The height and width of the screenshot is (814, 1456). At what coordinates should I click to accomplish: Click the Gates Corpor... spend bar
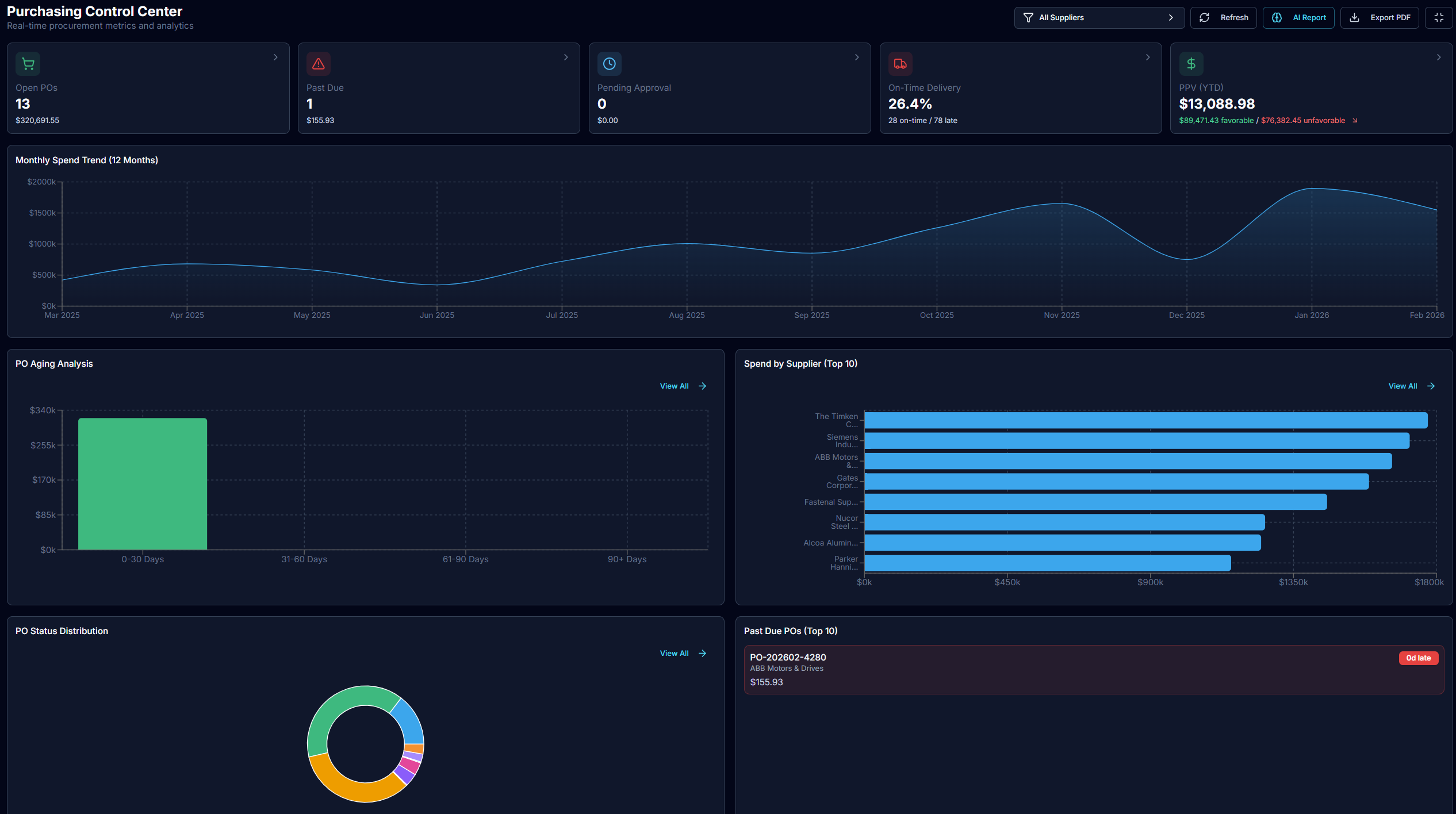coord(1117,481)
